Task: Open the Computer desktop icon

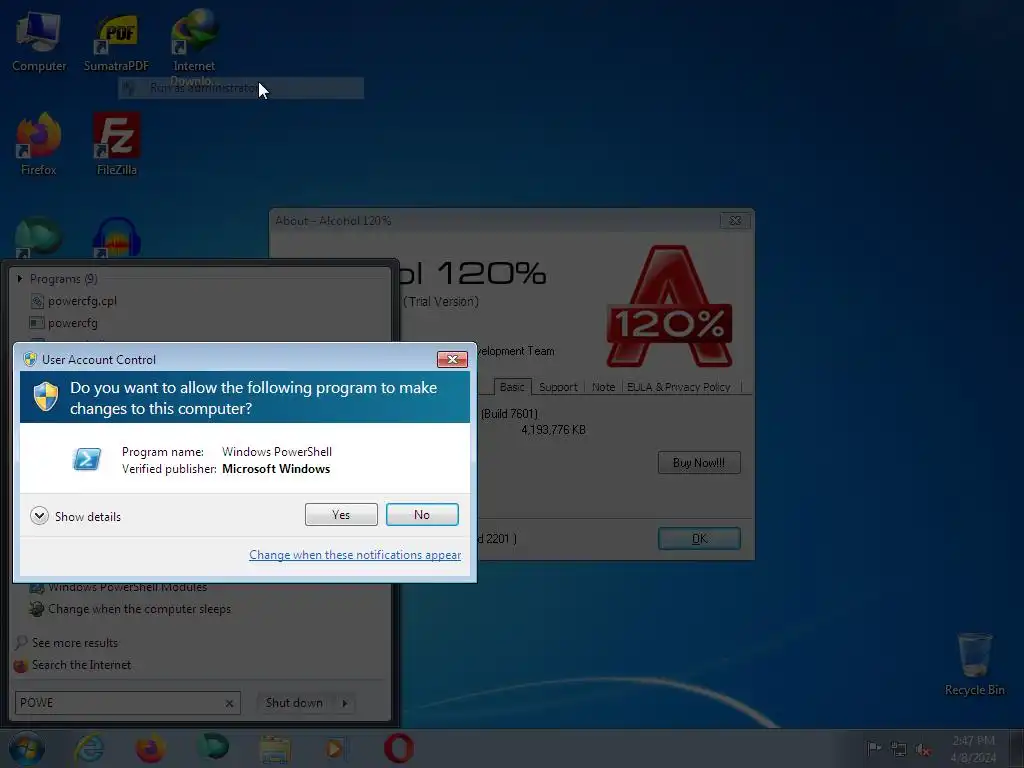Action: coord(39,42)
